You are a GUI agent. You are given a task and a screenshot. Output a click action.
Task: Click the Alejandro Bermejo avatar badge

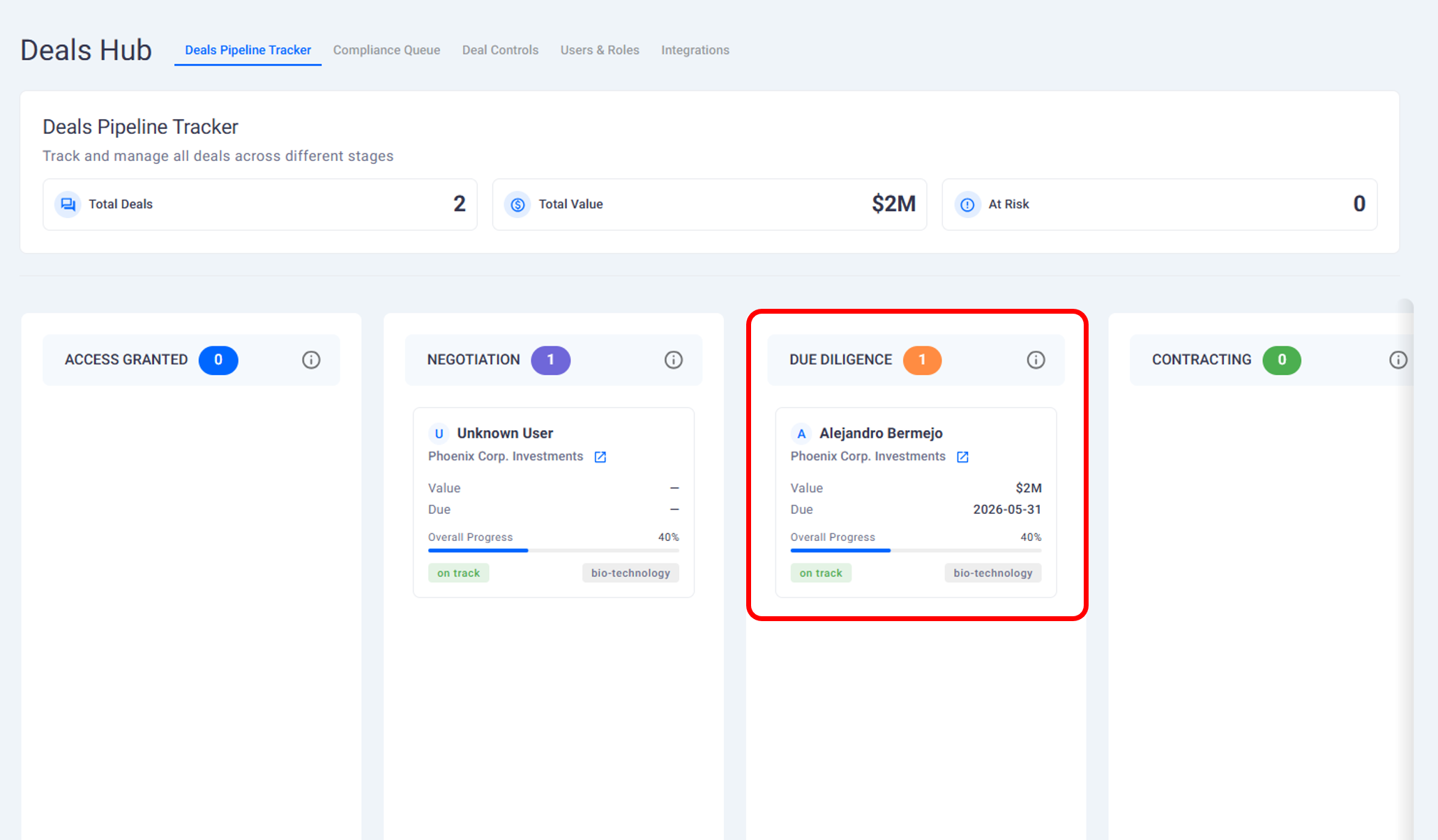(x=801, y=434)
